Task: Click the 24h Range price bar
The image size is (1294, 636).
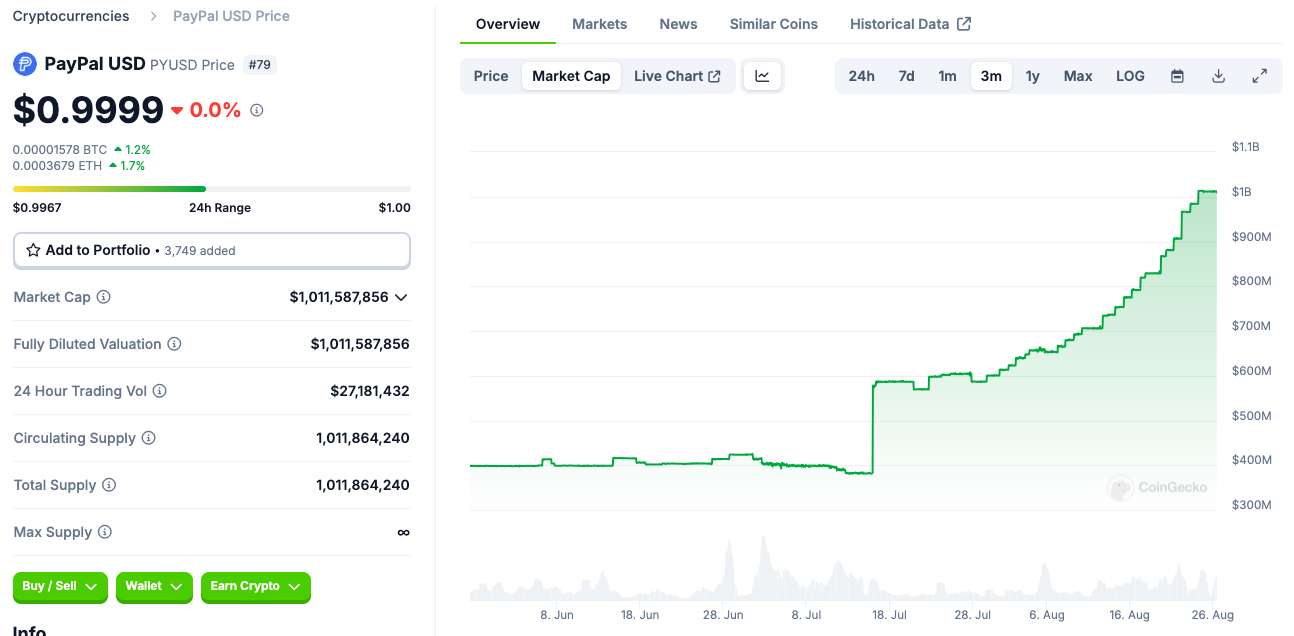Action: tap(211, 188)
